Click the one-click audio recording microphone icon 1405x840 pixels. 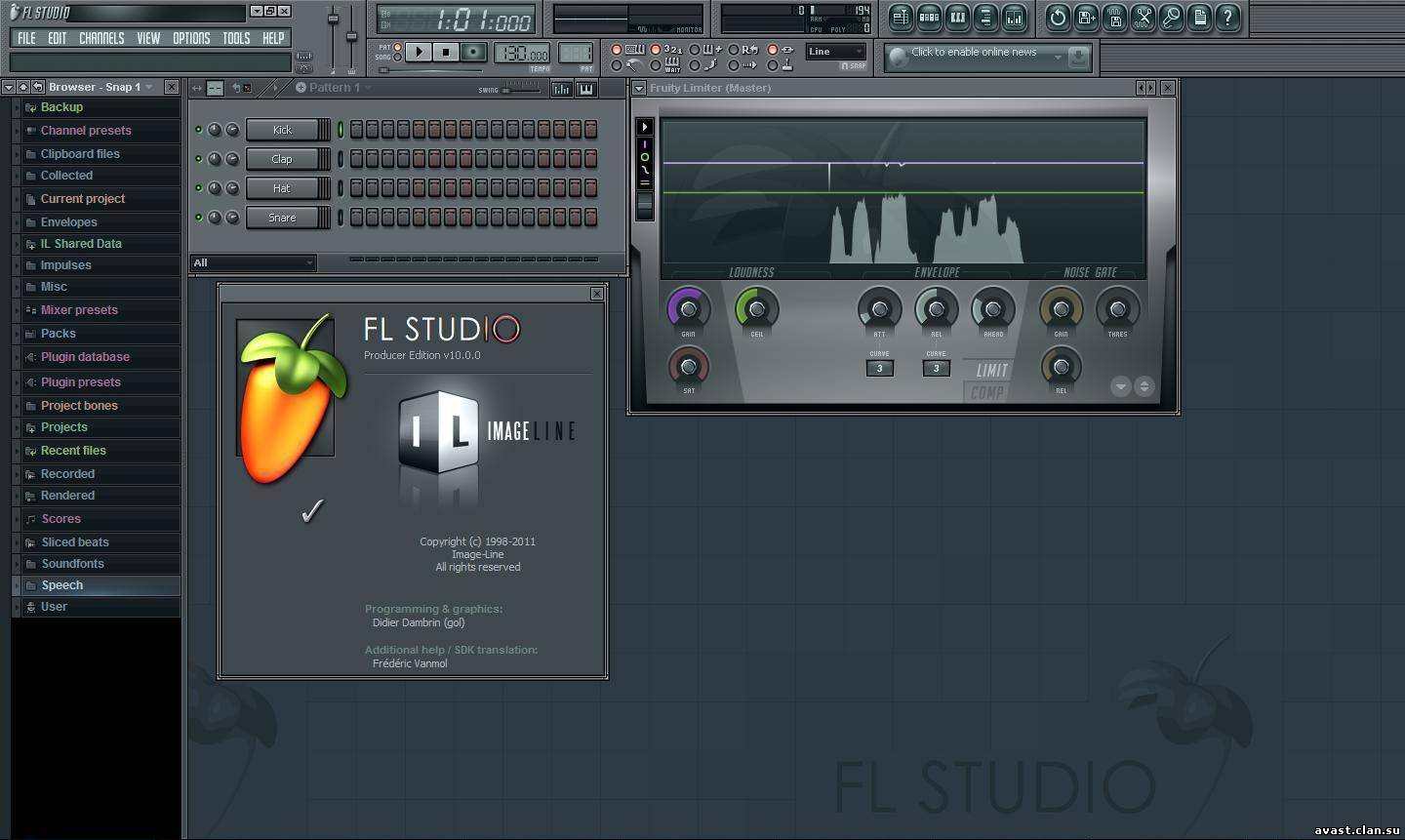(x=1171, y=17)
